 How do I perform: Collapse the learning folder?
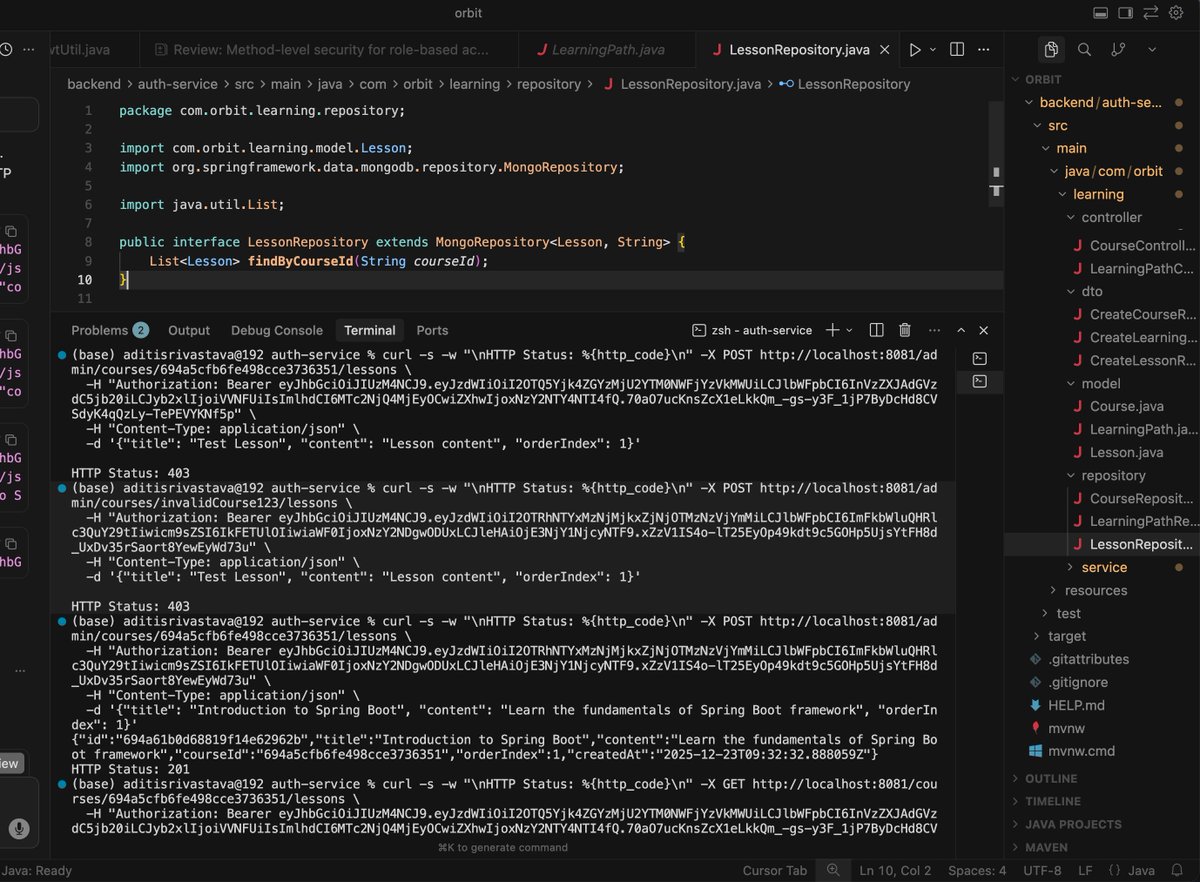tap(1098, 194)
